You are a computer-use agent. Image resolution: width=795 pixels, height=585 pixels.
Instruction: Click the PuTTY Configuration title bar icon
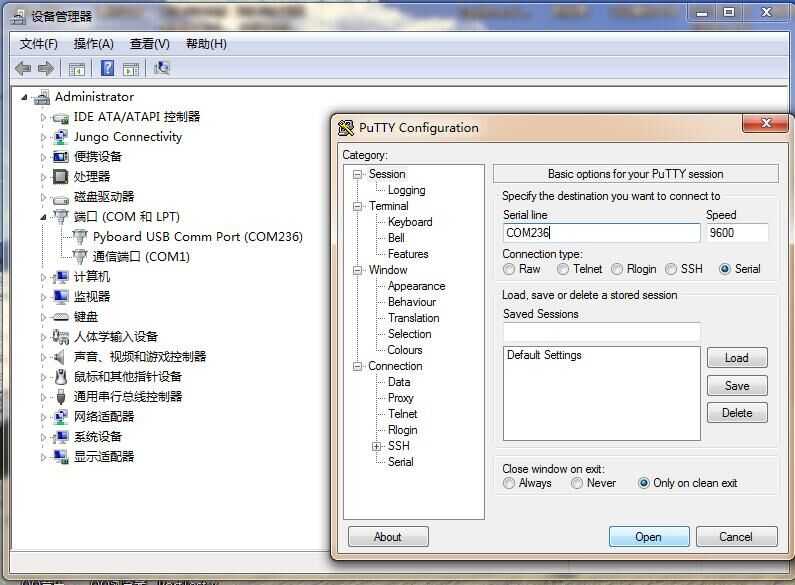[346, 128]
